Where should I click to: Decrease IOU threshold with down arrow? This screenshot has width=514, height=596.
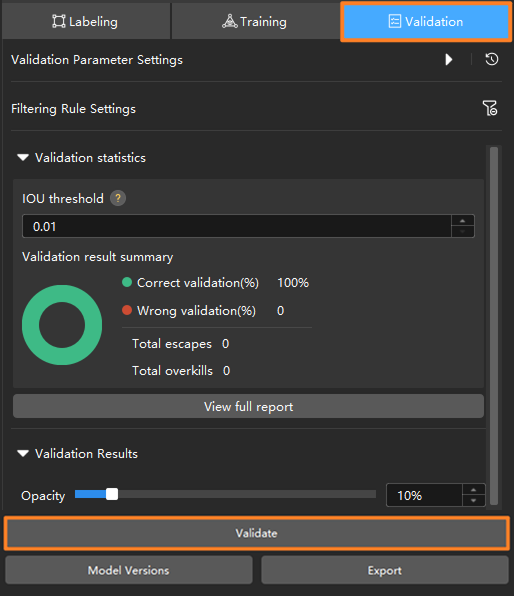tap(462, 231)
